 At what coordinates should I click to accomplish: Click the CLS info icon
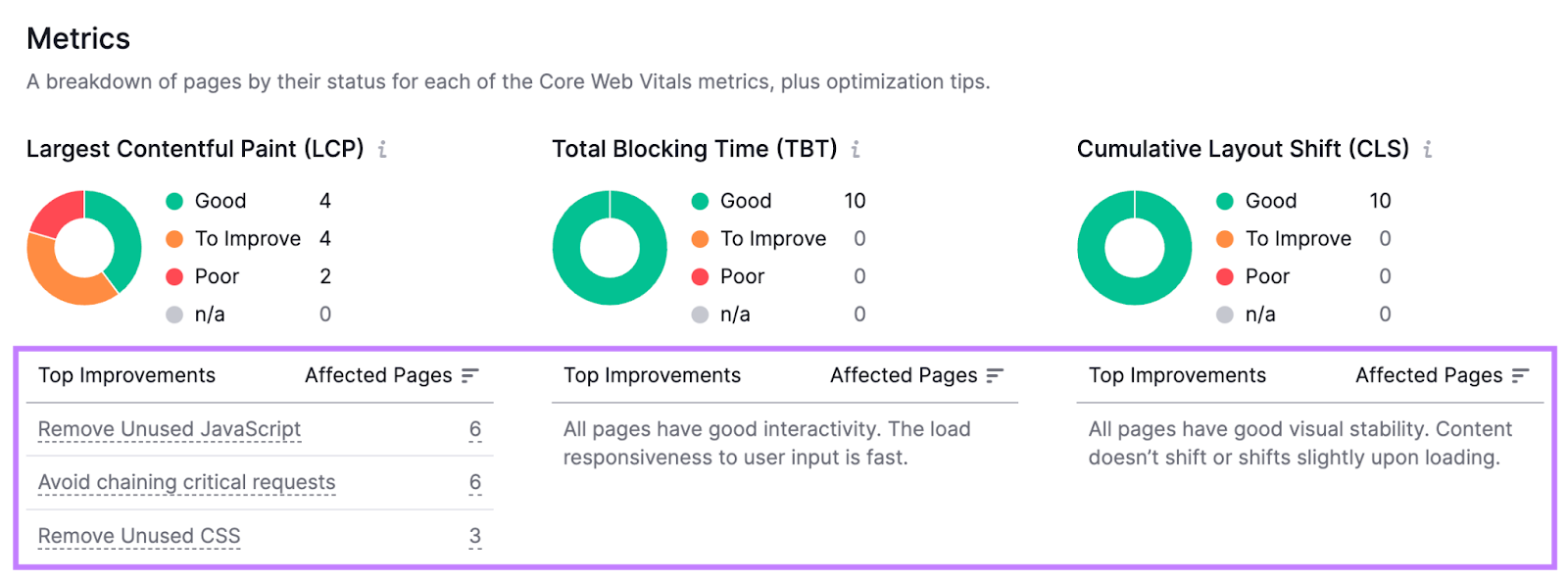click(x=1428, y=149)
